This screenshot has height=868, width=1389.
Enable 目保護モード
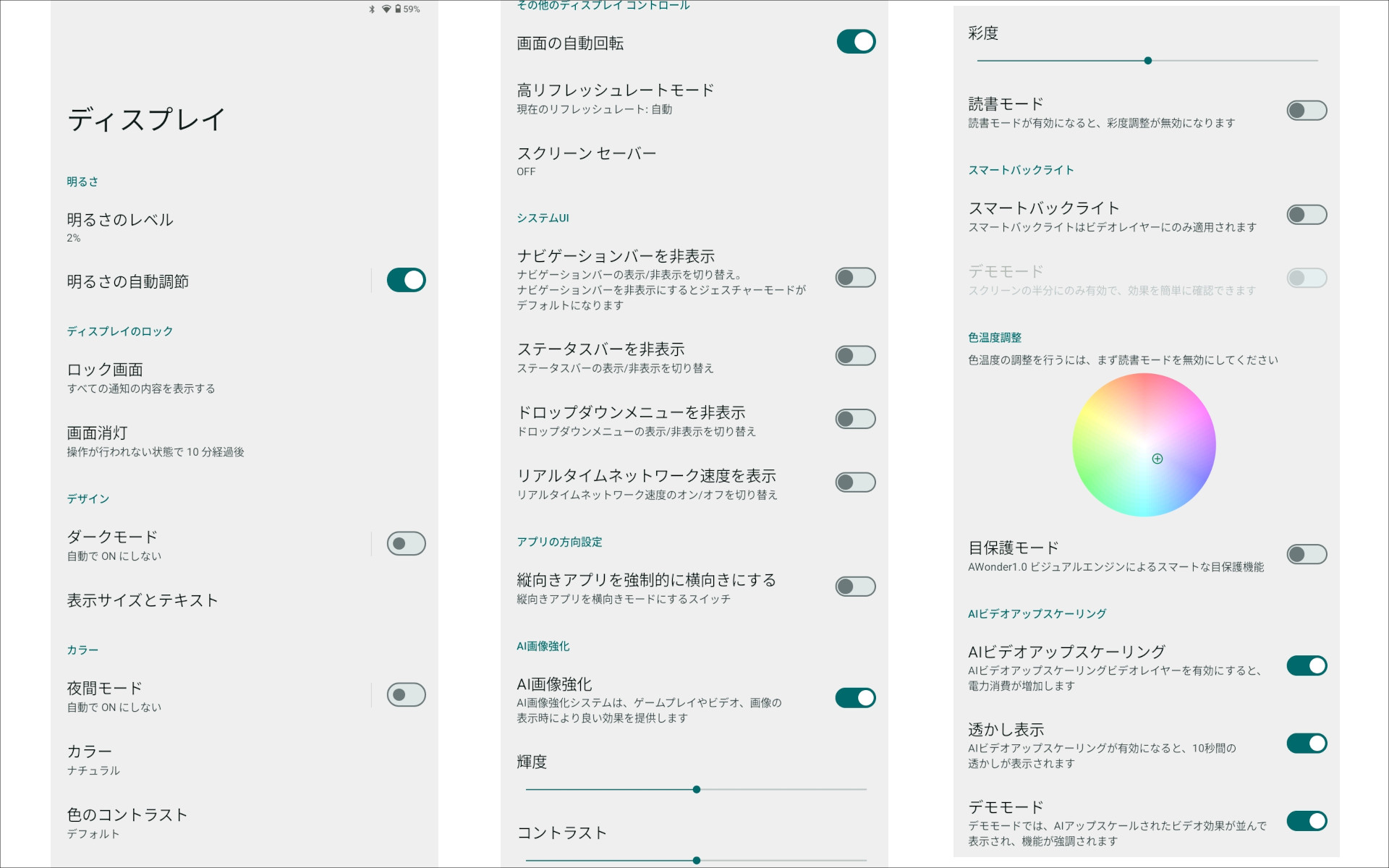1307,553
